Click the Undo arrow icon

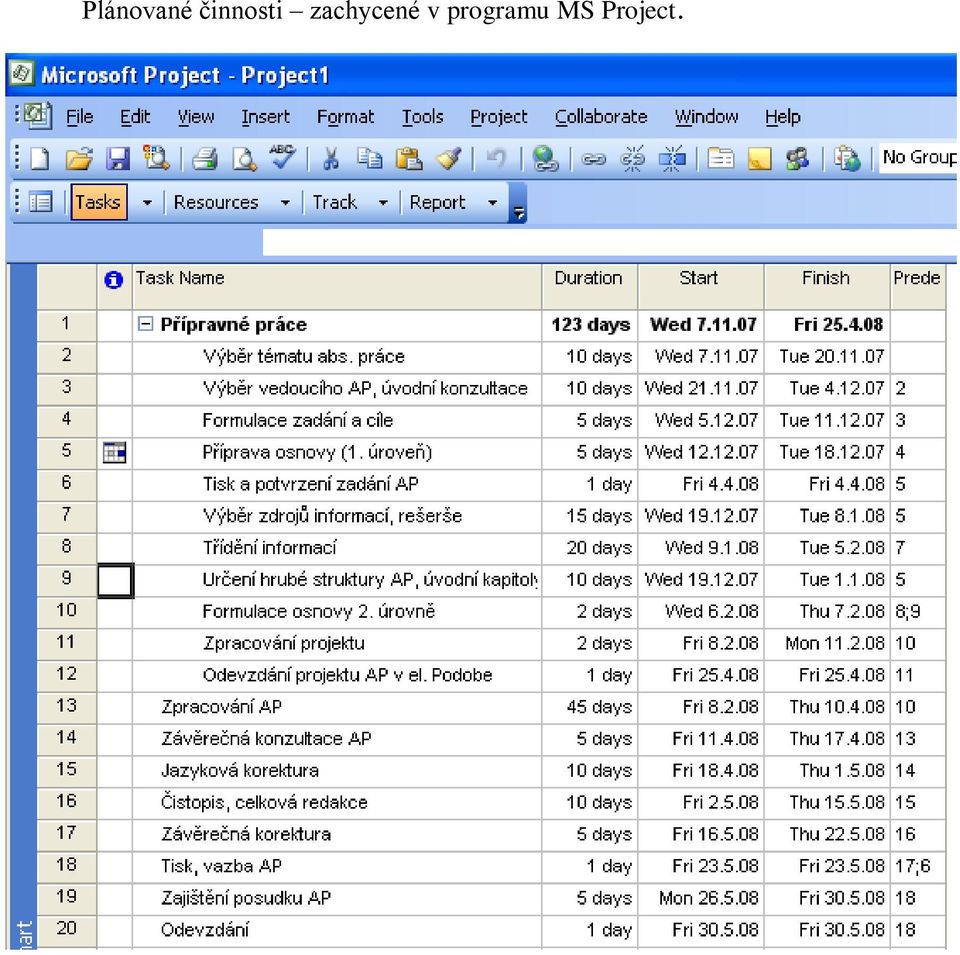pos(496,159)
